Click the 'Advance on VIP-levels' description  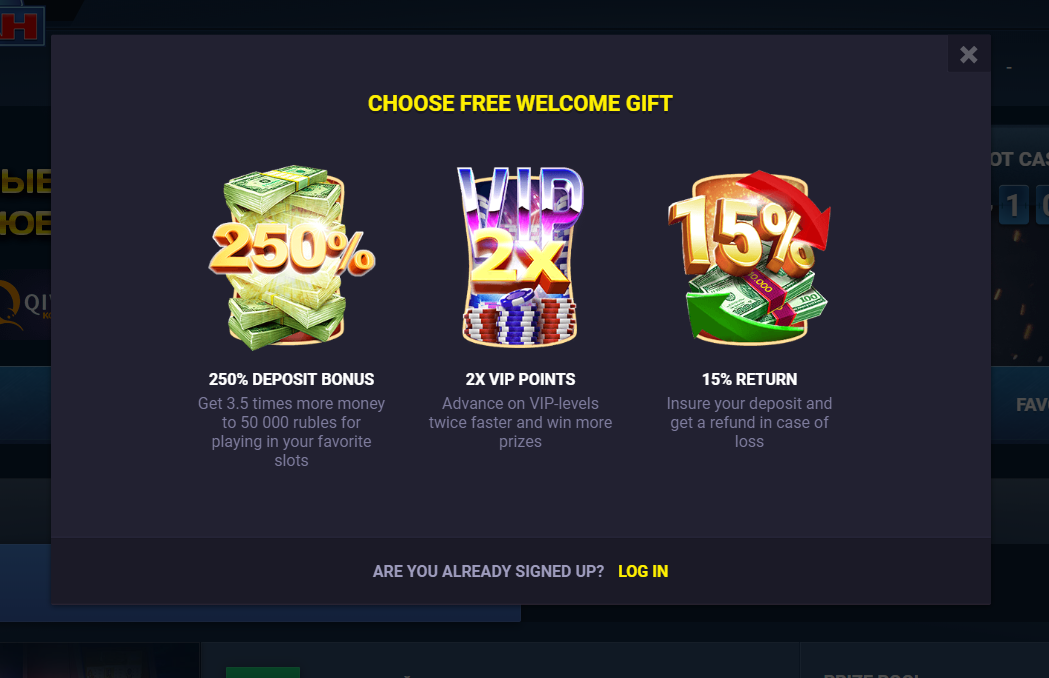(520, 422)
